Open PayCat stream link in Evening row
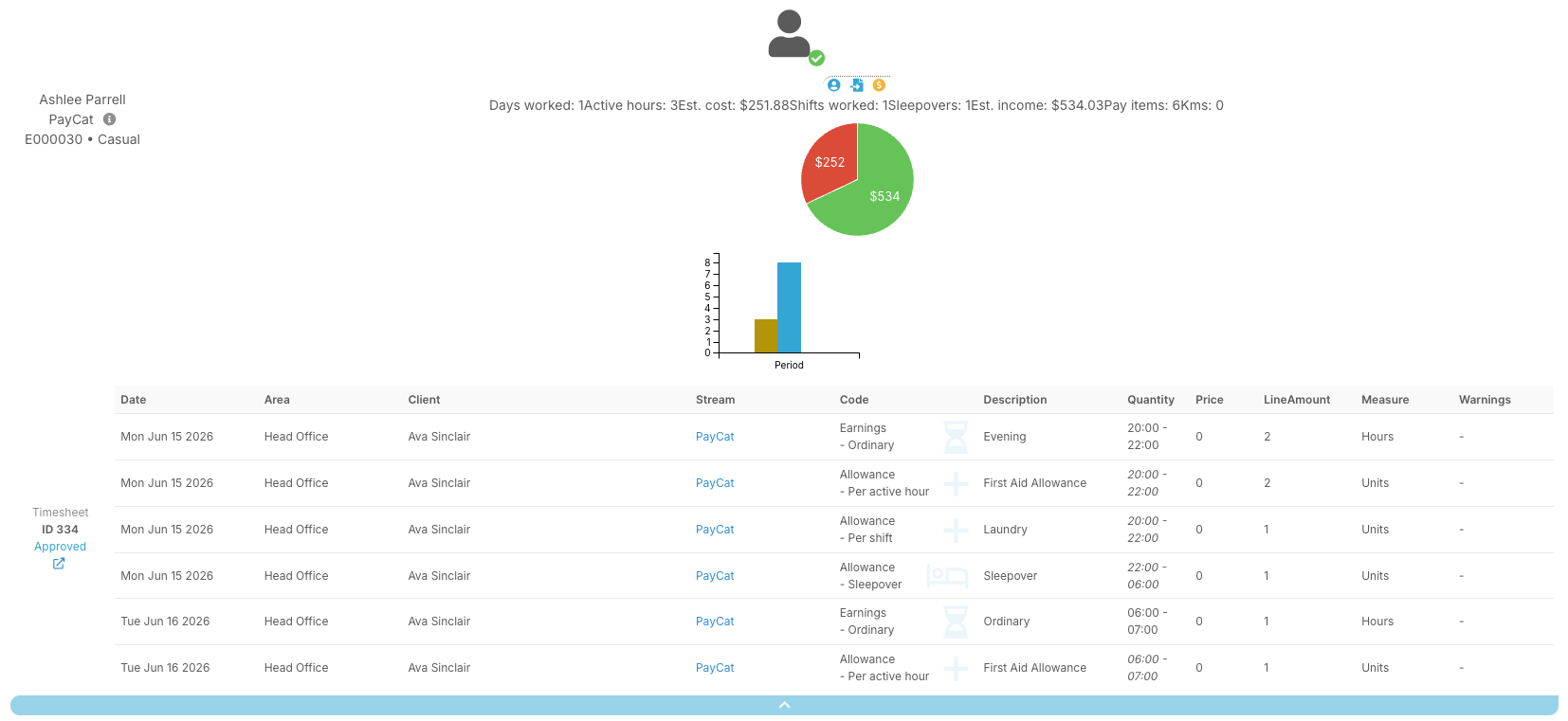 tap(715, 437)
